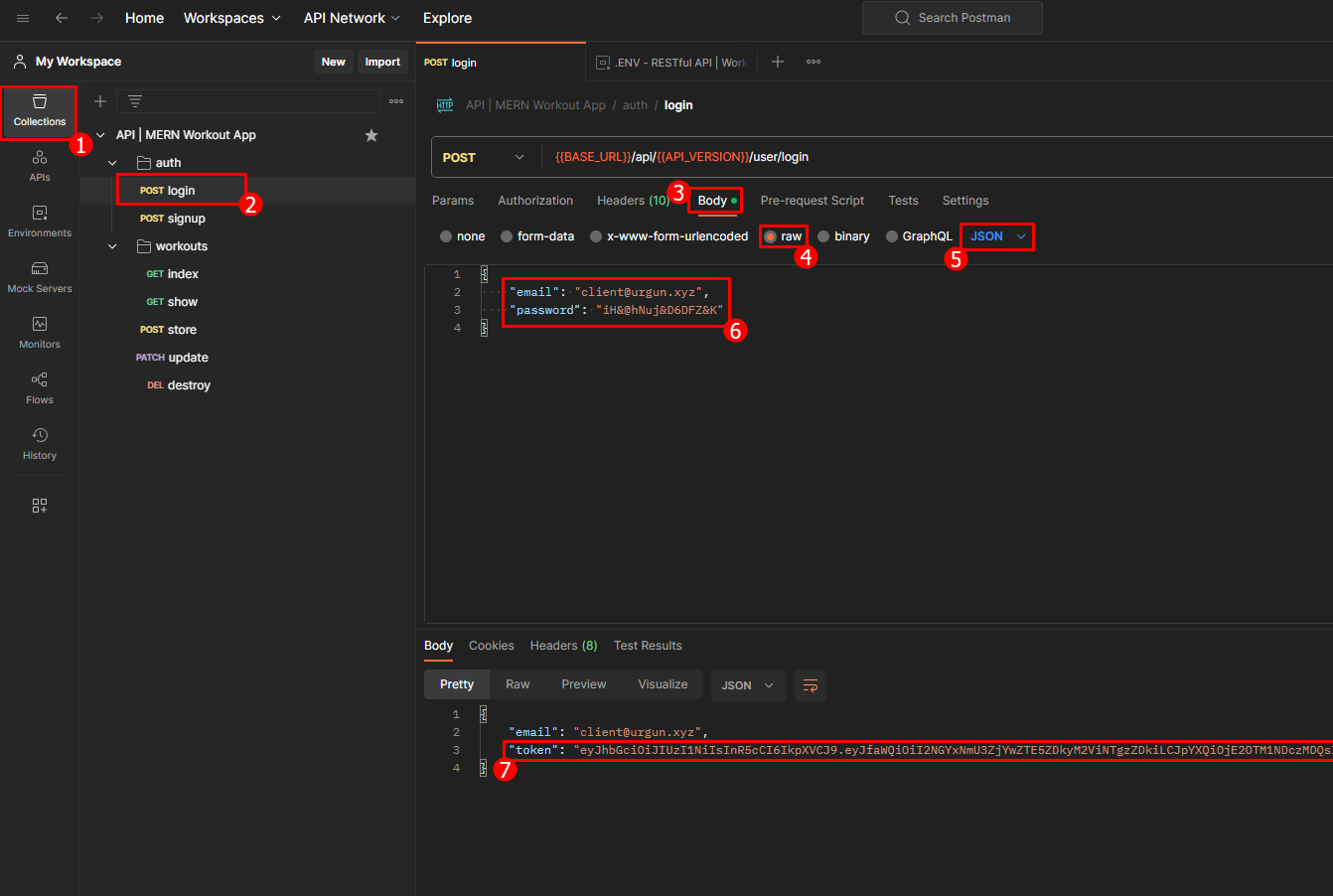The width and height of the screenshot is (1333, 896).
Task: Go to Home
Action: 144,18
